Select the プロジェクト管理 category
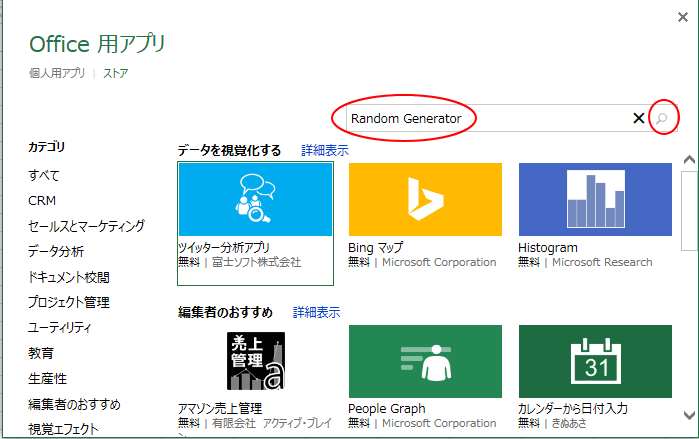This screenshot has width=699, height=439. pyautogui.click(x=69, y=302)
